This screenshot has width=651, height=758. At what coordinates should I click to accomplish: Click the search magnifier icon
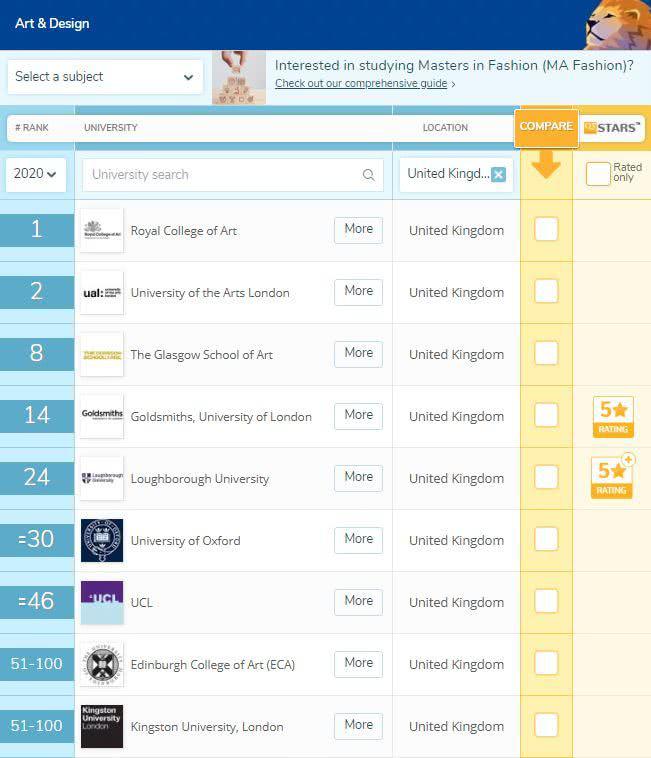click(x=368, y=175)
